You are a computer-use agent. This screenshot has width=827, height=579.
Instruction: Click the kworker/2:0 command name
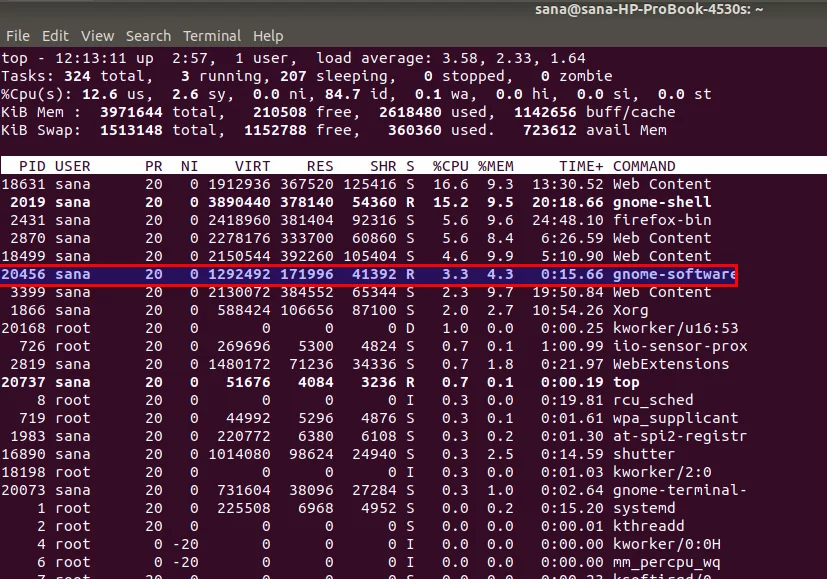click(662, 472)
